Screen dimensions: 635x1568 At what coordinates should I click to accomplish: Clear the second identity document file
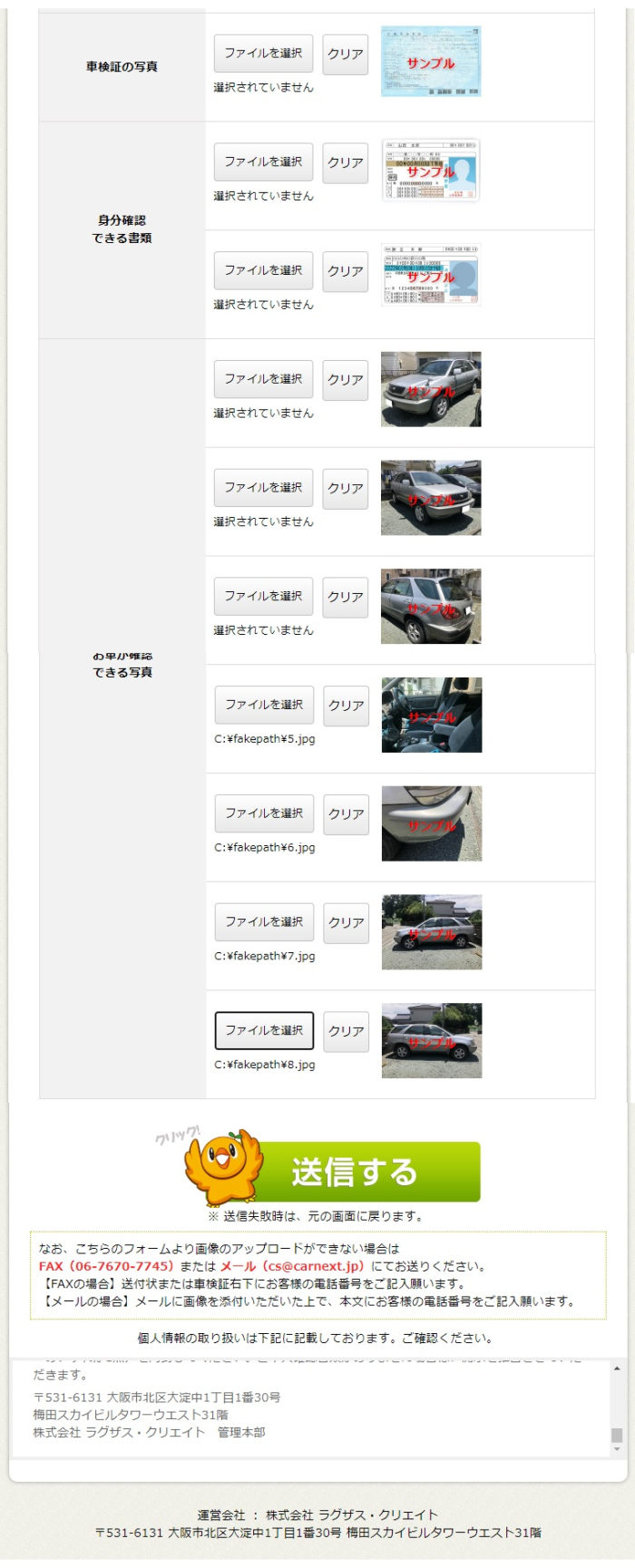tap(346, 271)
